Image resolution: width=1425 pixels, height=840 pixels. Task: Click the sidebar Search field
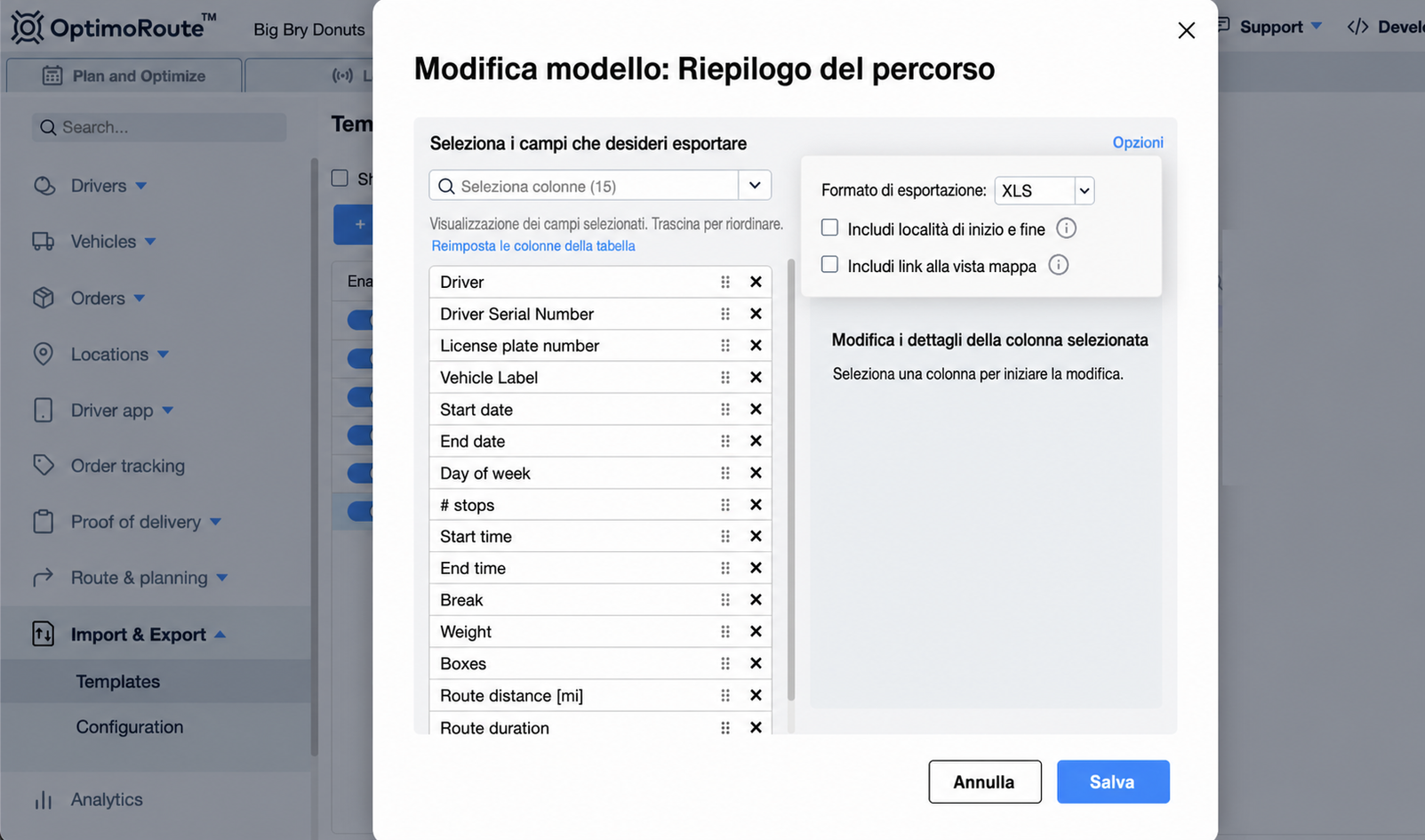pyautogui.click(x=160, y=127)
